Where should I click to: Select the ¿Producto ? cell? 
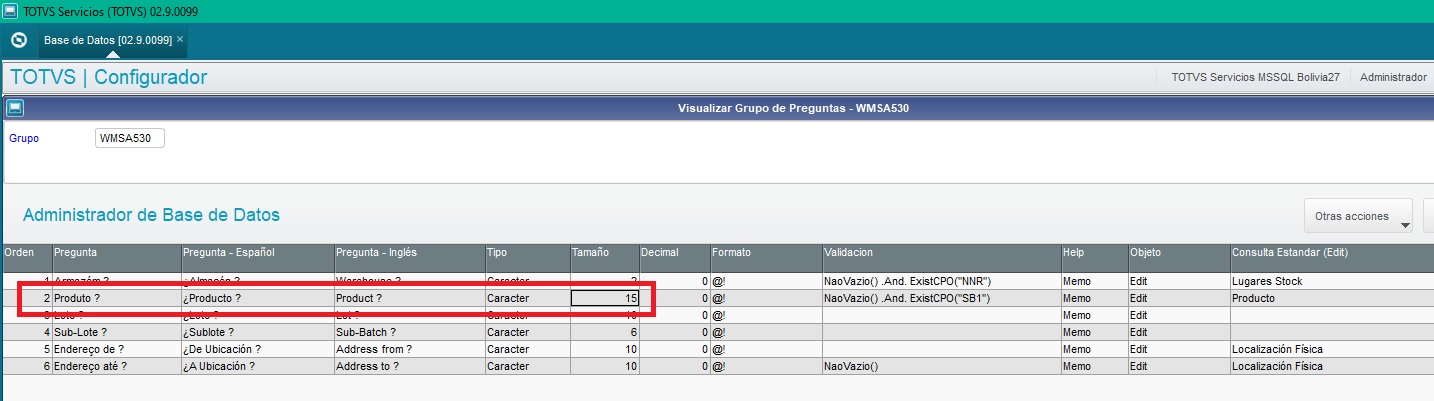coord(257,298)
